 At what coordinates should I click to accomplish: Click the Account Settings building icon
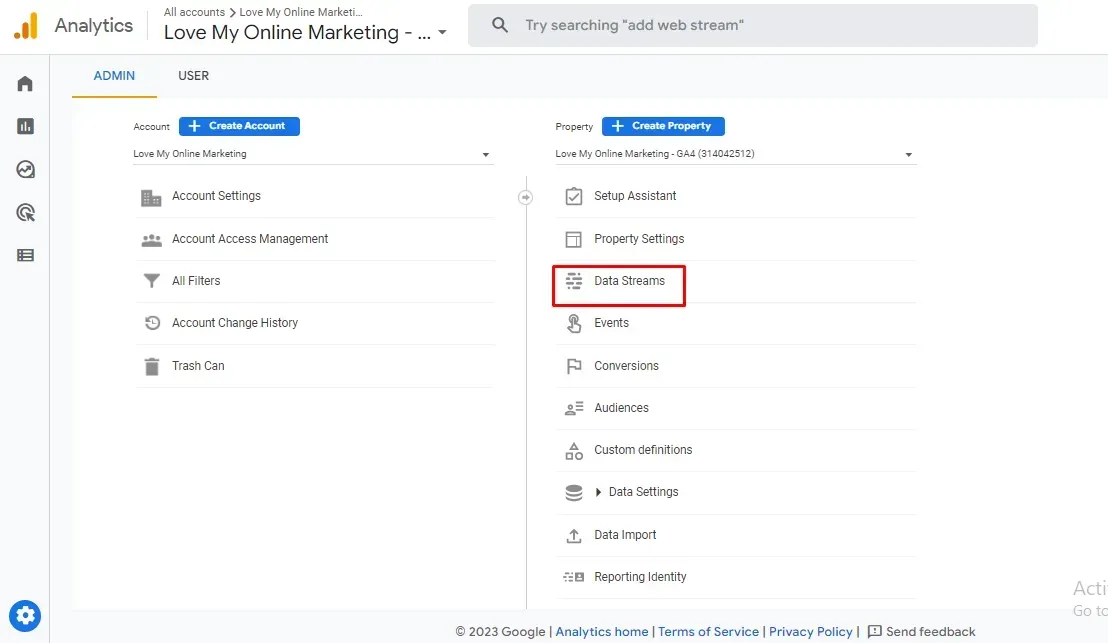151,197
